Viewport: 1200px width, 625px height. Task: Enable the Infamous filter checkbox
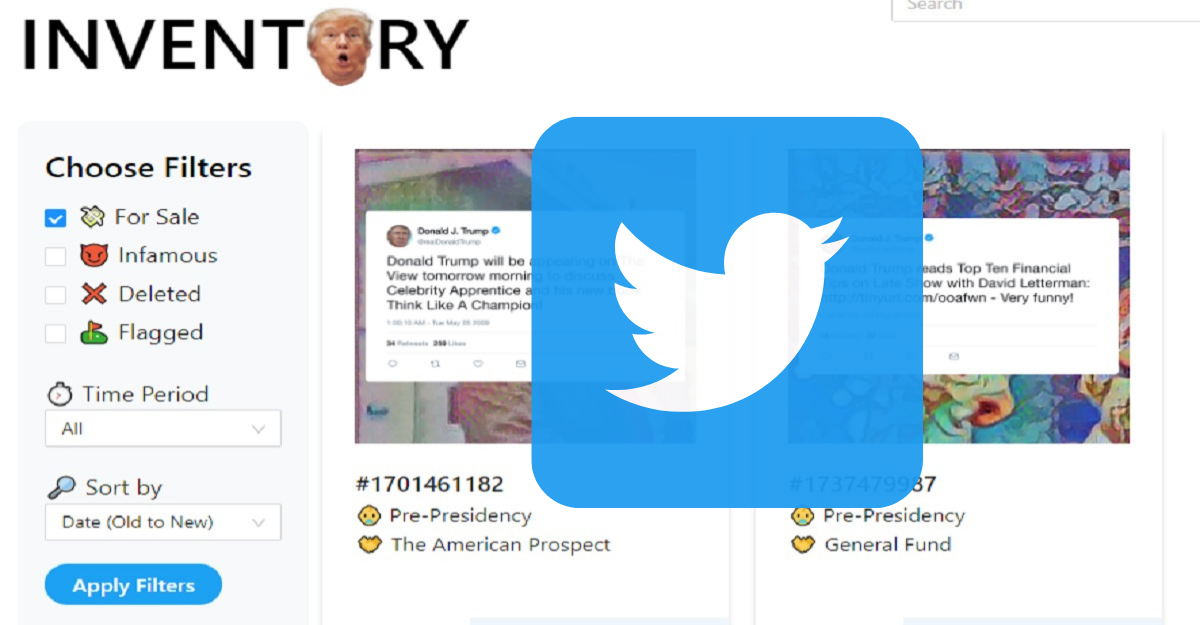pyautogui.click(x=56, y=257)
